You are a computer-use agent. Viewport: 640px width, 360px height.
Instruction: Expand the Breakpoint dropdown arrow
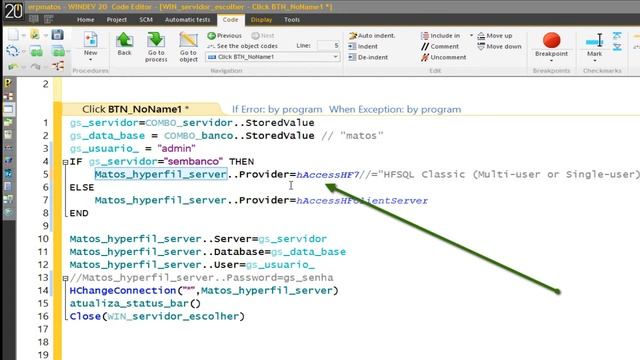551,61
